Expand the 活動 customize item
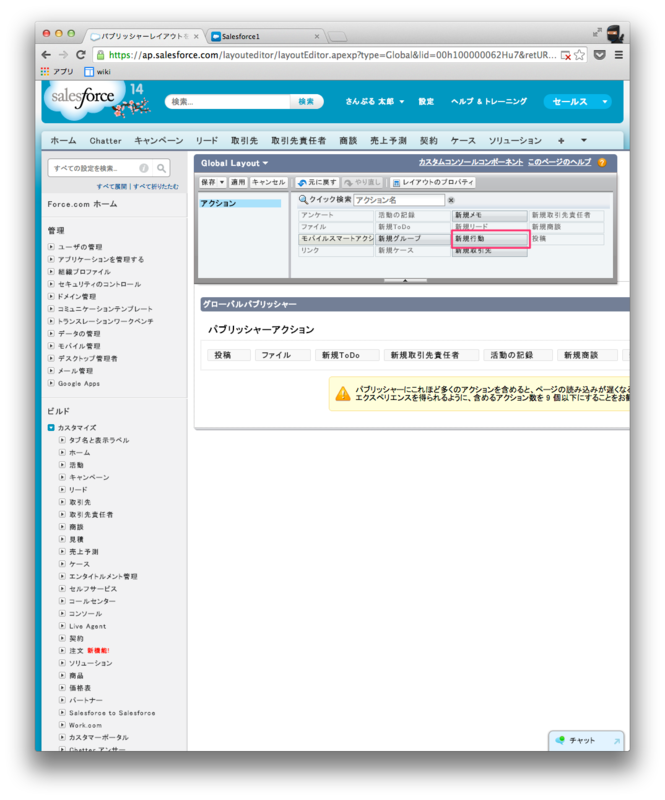665x800 pixels. (x=62, y=465)
